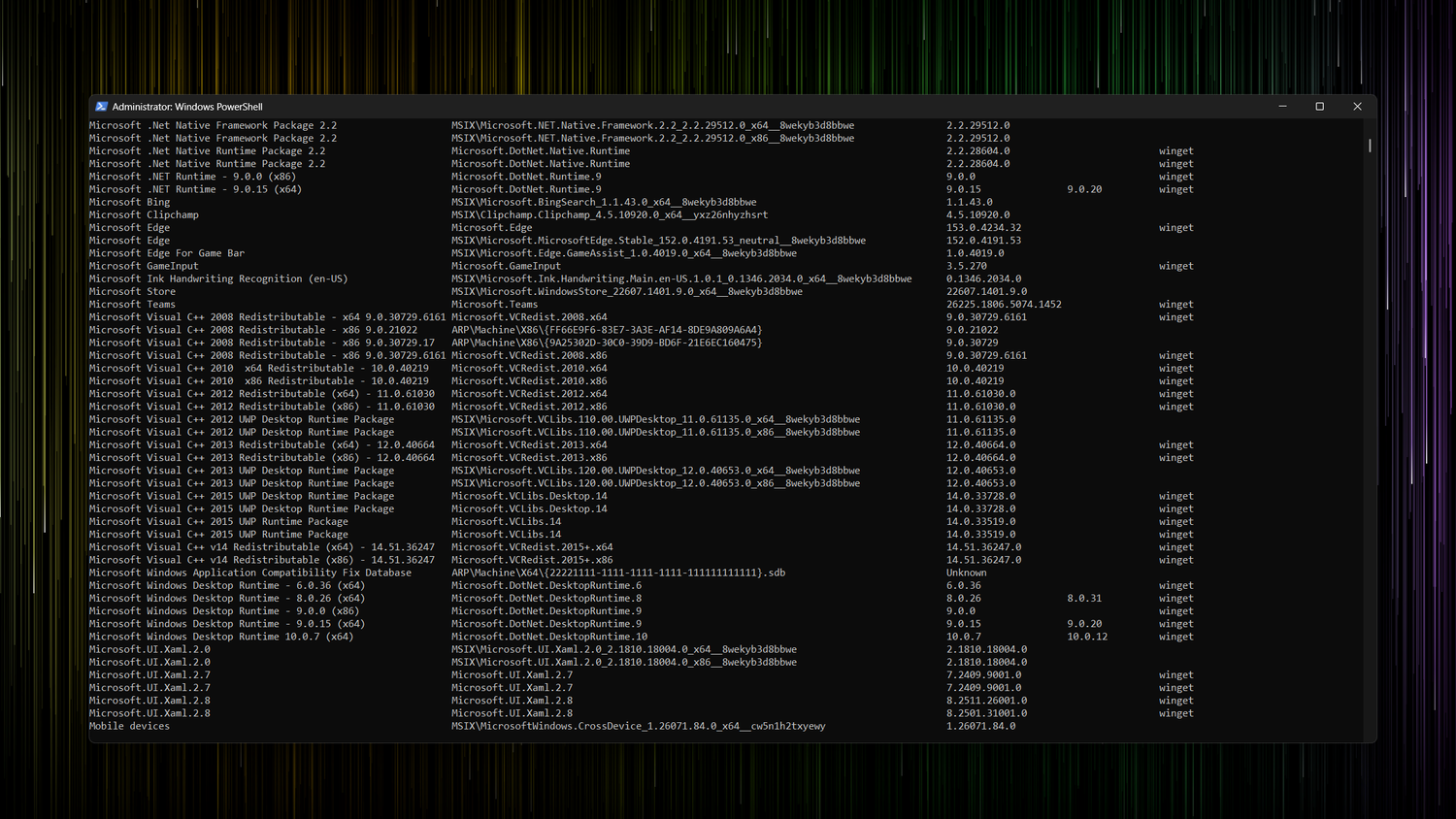This screenshot has height=819, width=1456.
Task: Select version '0.1346.2034.0'
Action: pos(983,278)
